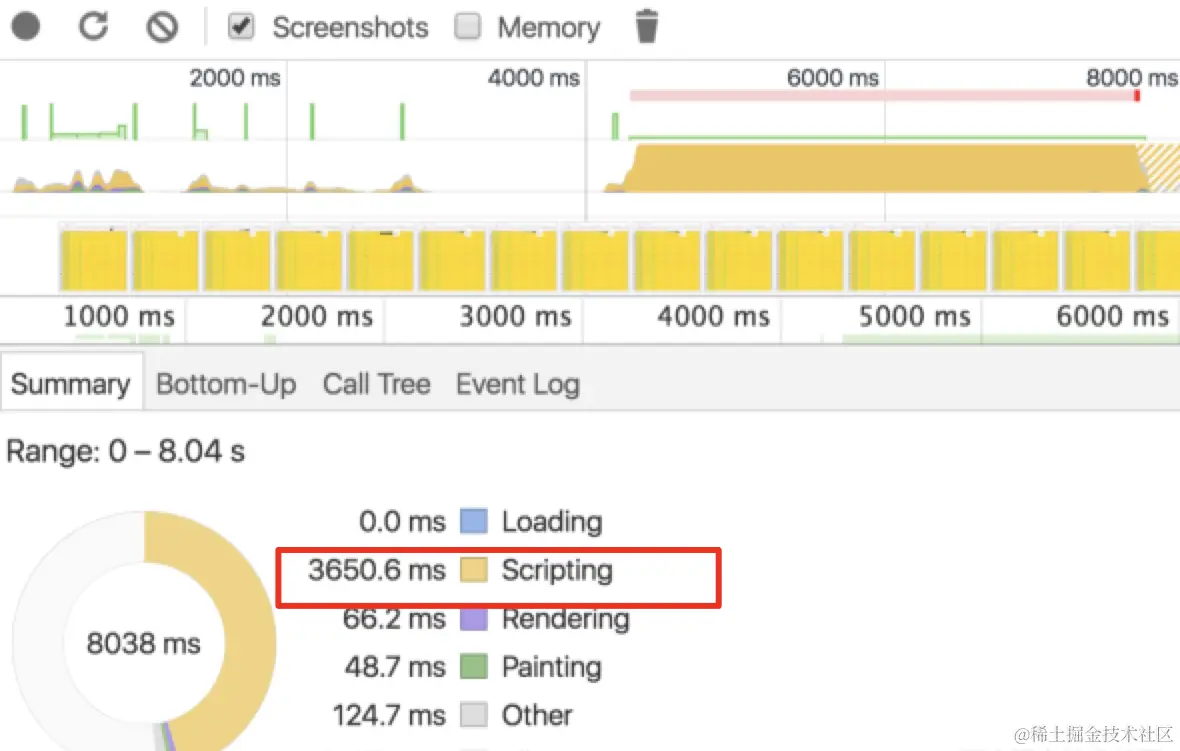Open the Call Tree tab
Image resolution: width=1180 pixels, height=751 pixels.
pyautogui.click(x=376, y=384)
